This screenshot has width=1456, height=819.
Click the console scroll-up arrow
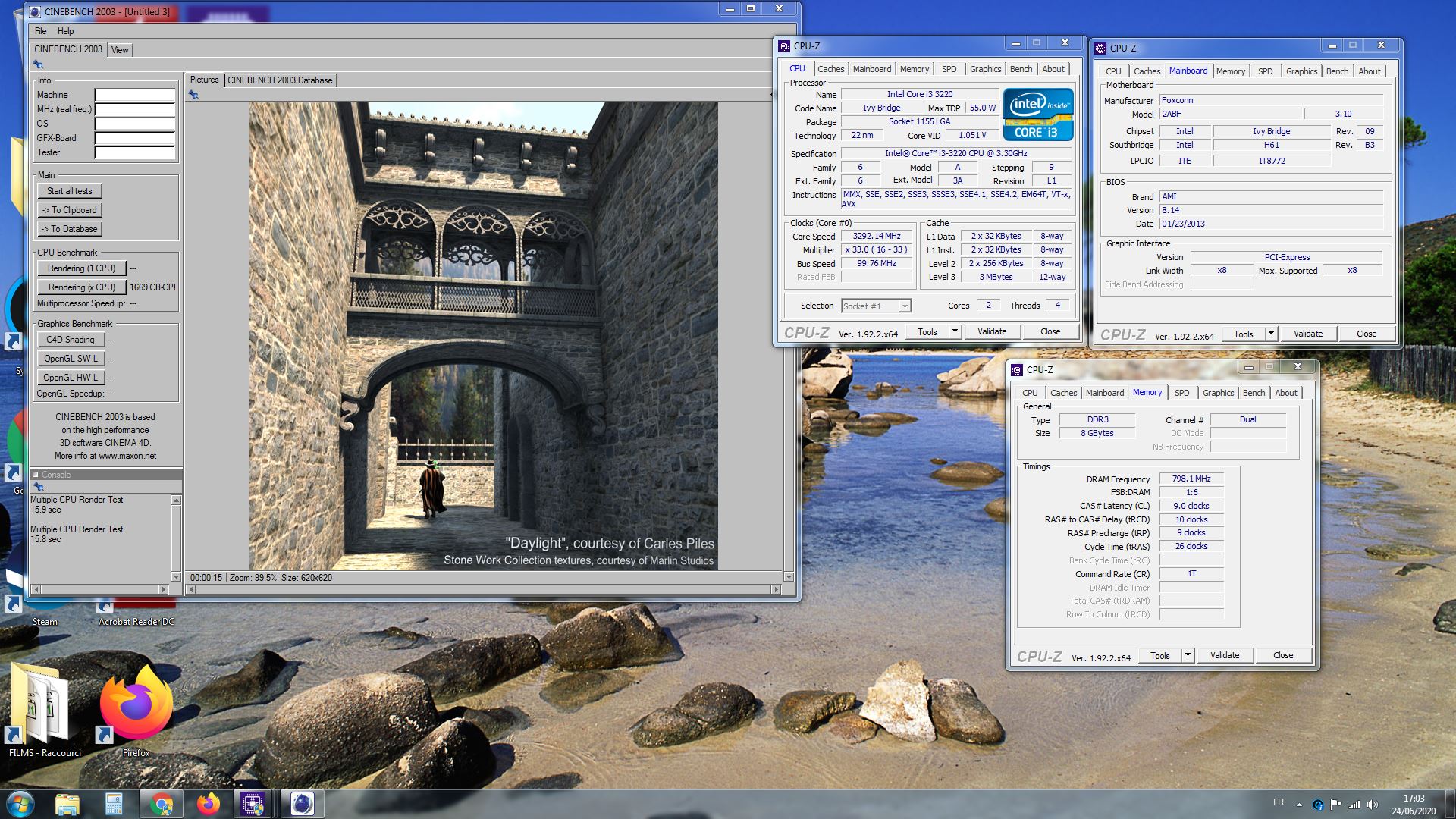click(x=176, y=500)
